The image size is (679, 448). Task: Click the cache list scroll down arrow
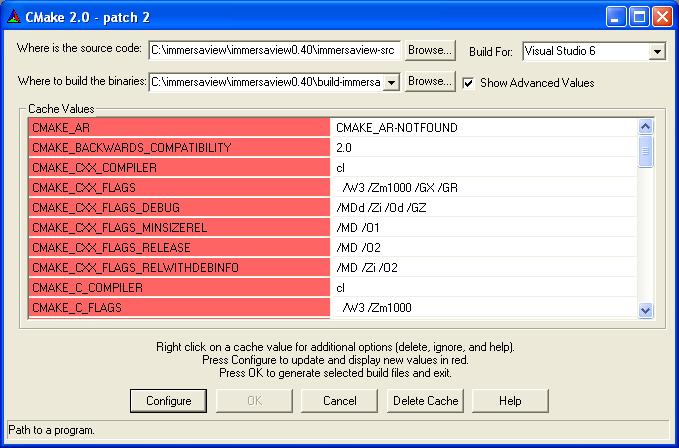pos(645,310)
